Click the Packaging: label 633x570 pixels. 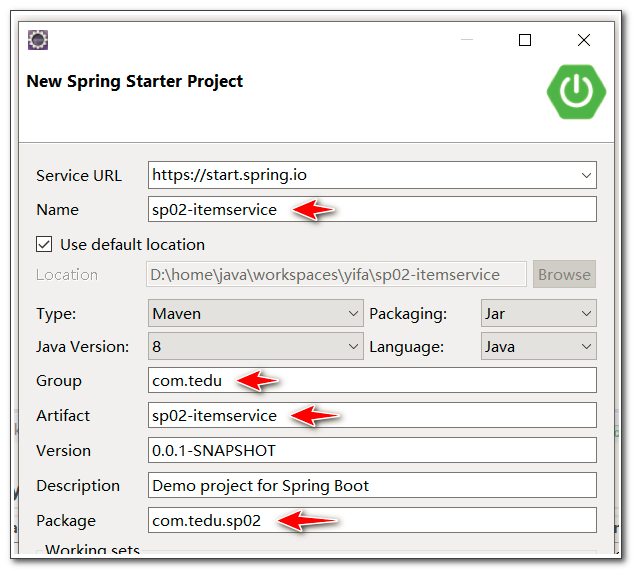click(408, 314)
